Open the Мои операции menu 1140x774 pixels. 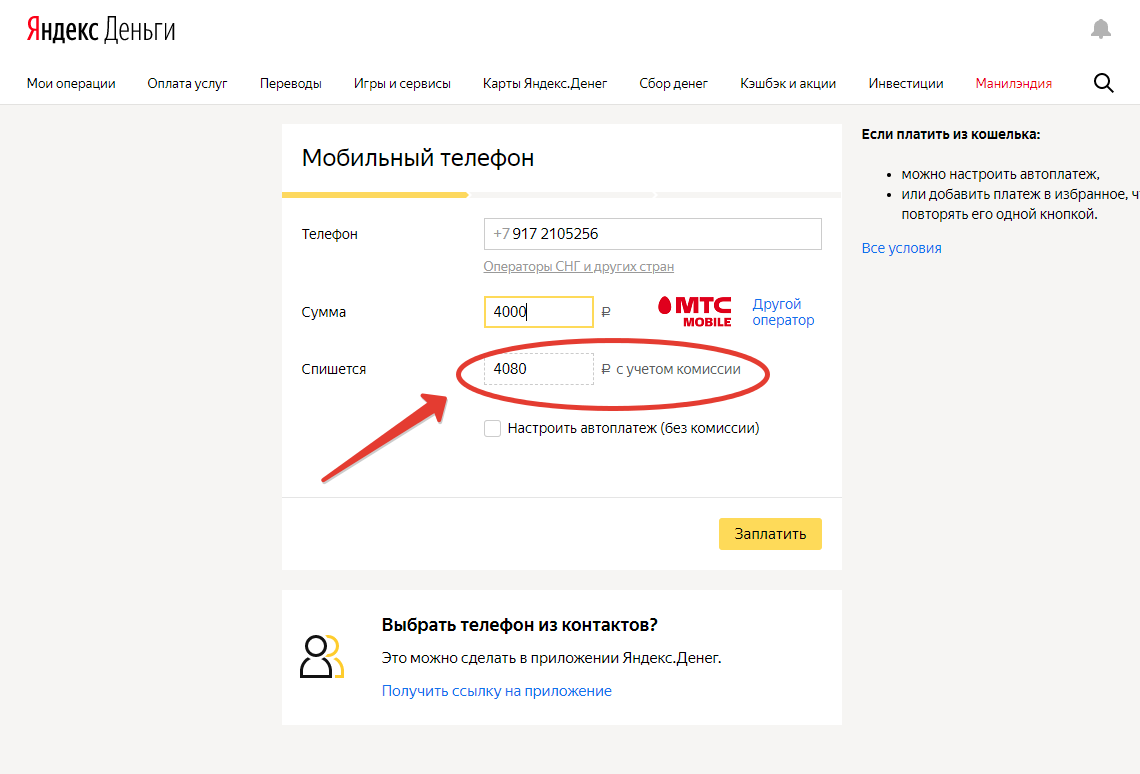coord(71,84)
